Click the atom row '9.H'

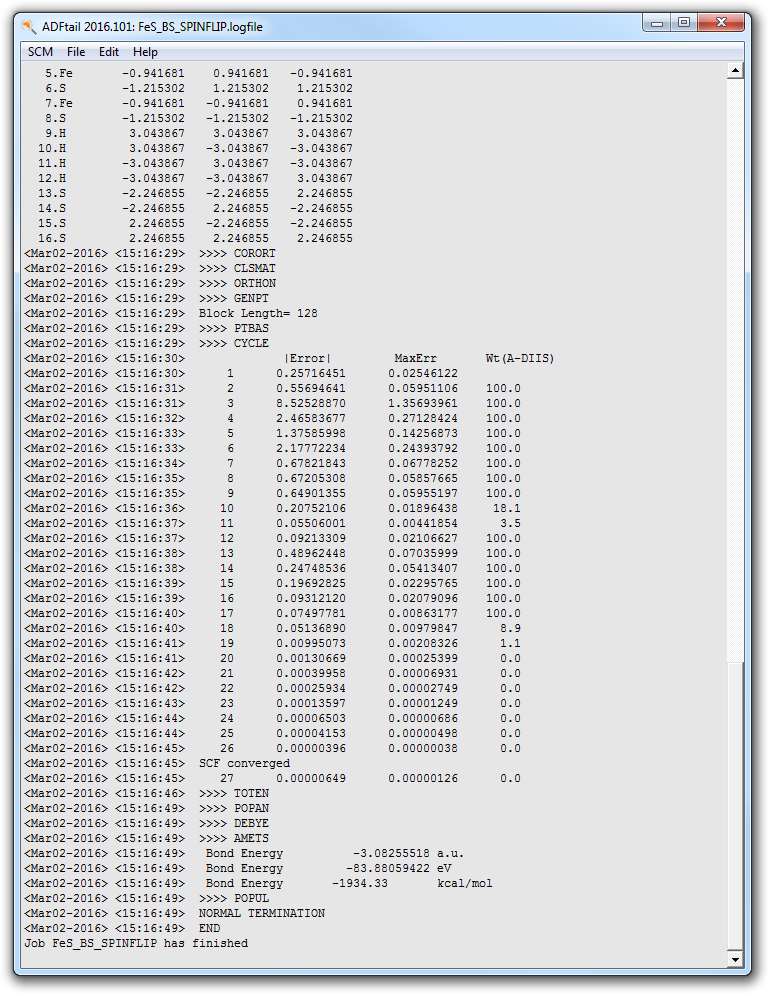[198, 133]
